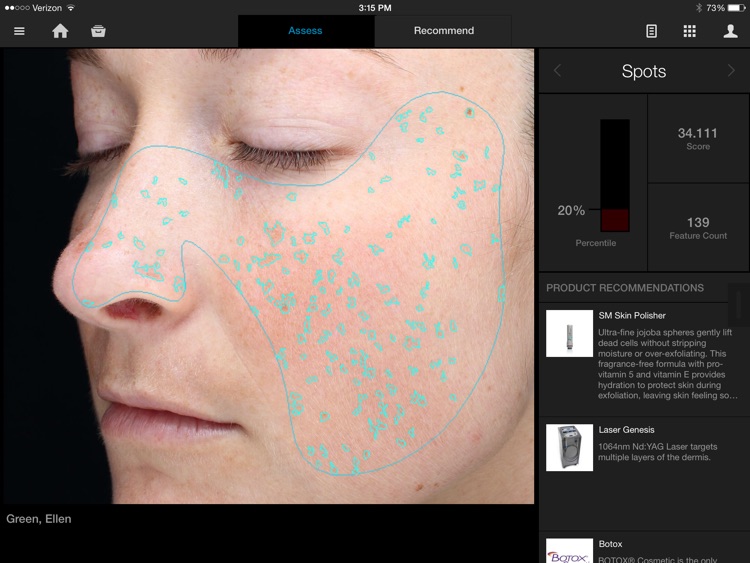
Task: Open the archive box icon
Action: click(x=98, y=31)
